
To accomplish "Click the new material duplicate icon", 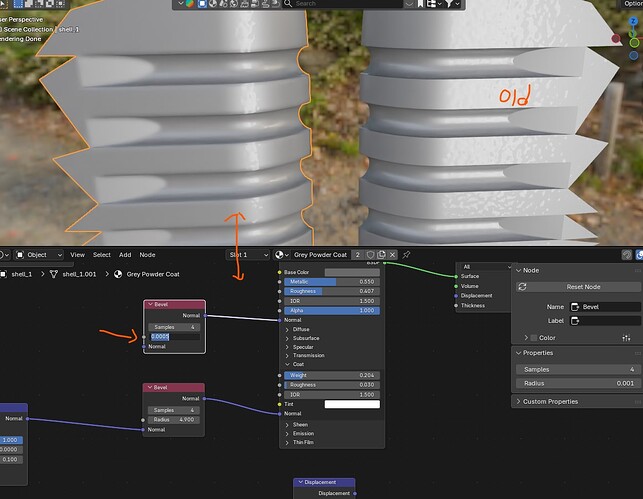I will [x=381, y=255].
